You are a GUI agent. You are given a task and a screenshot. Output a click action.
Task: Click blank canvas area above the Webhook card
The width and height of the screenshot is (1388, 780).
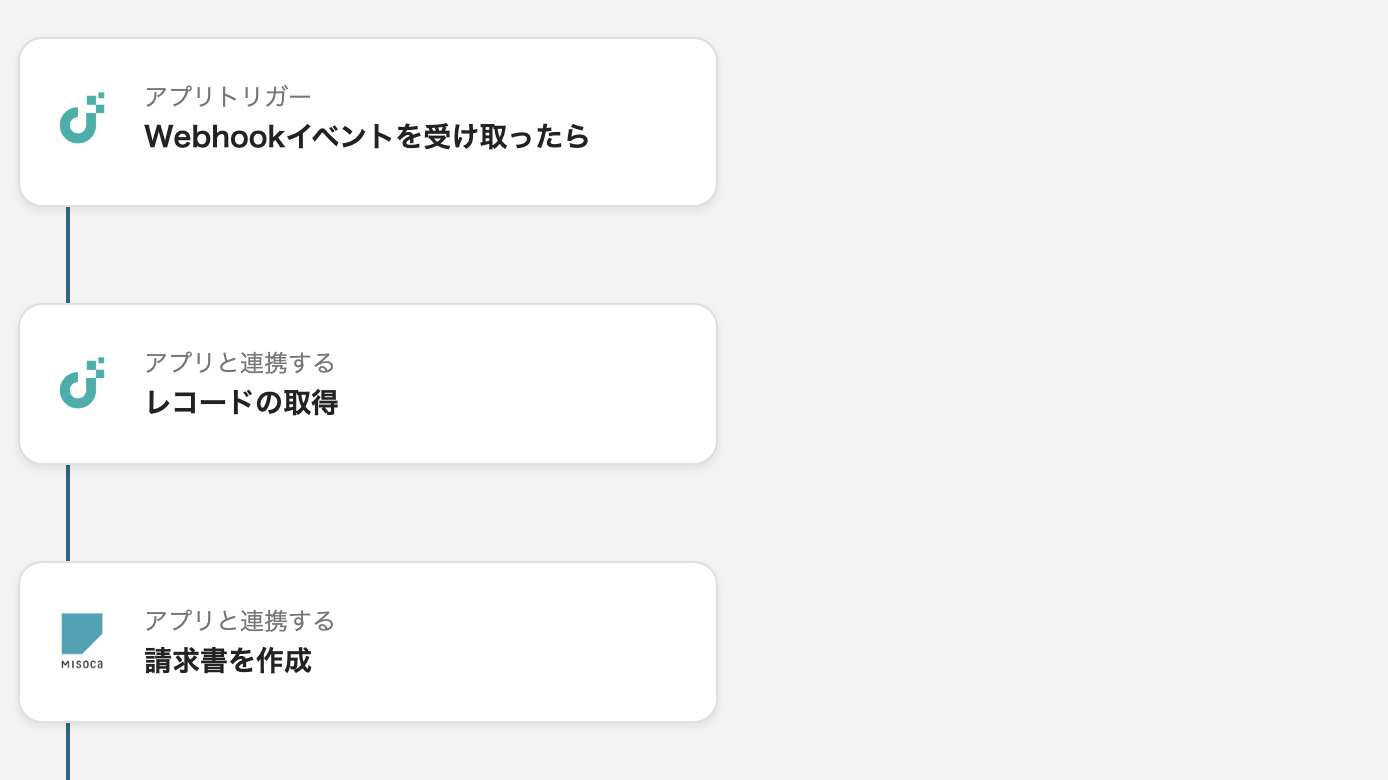[368, 17]
